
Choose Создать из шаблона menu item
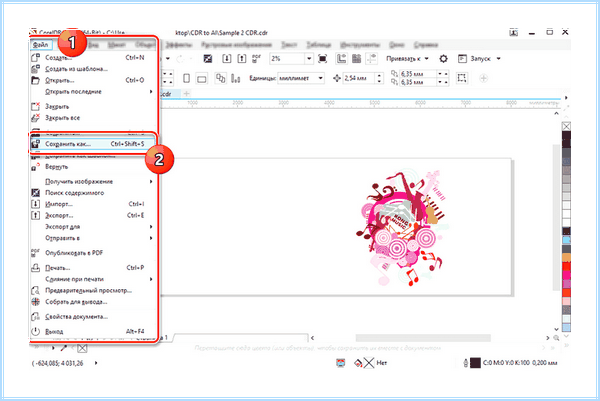point(93,69)
